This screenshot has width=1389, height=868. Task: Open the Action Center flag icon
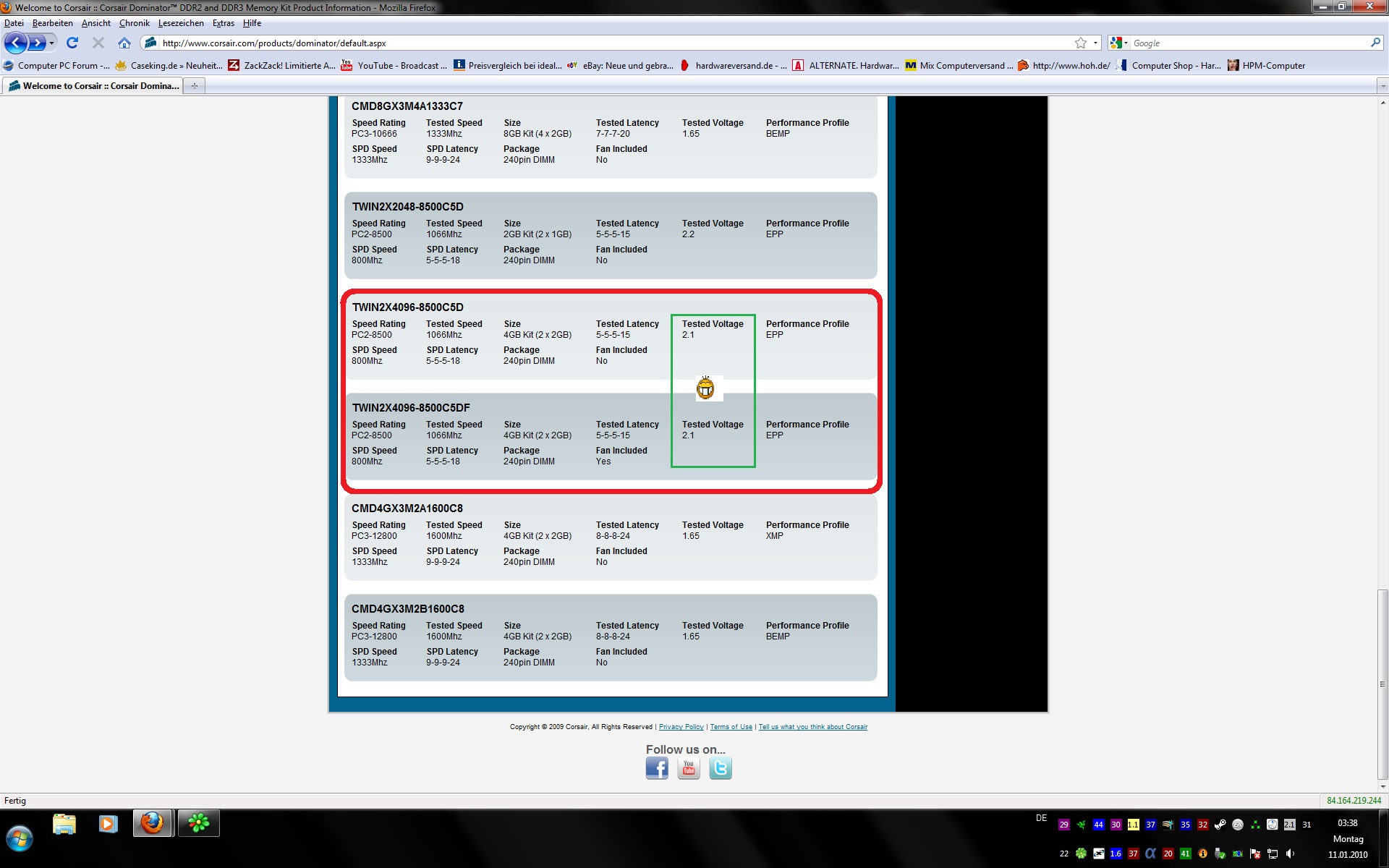pyautogui.click(x=1255, y=854)
